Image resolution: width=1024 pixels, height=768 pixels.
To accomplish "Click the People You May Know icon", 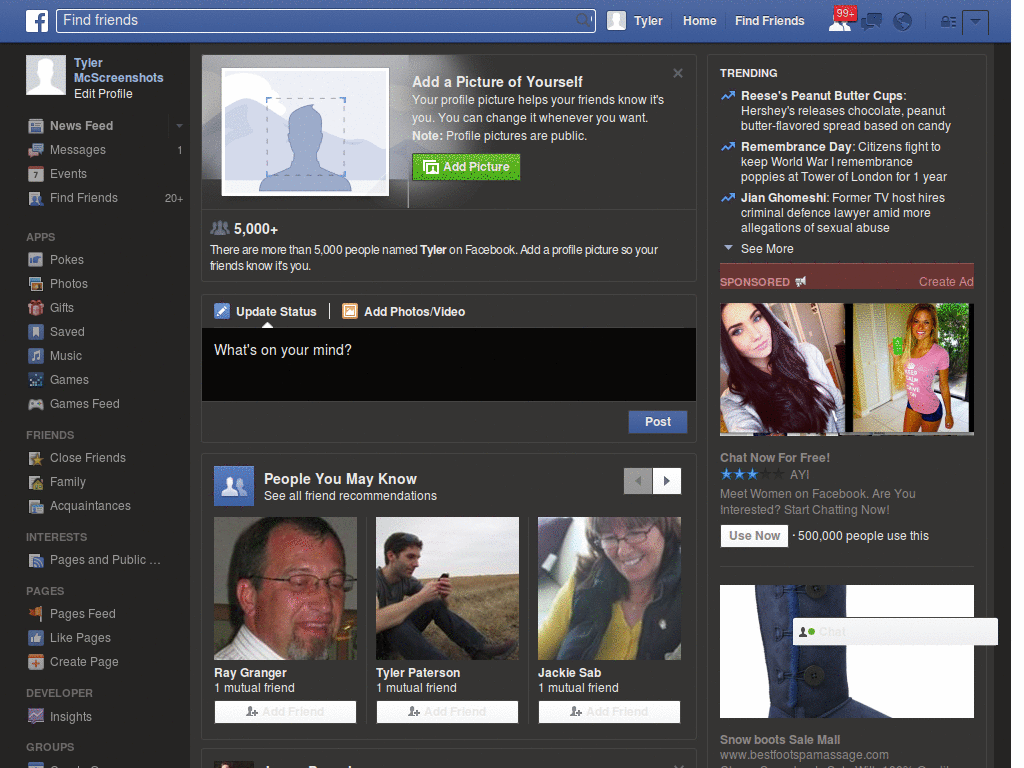I will 234,486.
